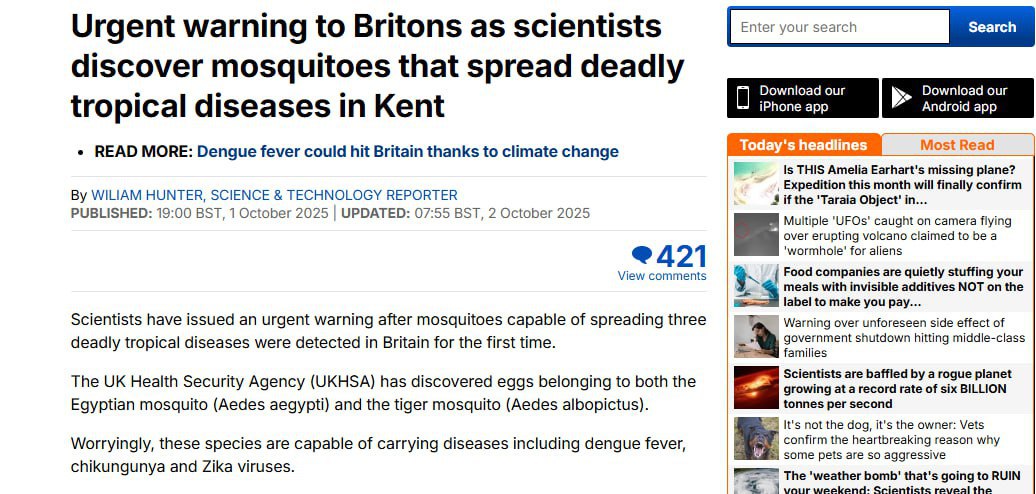This screenshot has height=494, width=1036.
Task: Click the blue comments speech bubble icon
Action: [642, 255]
